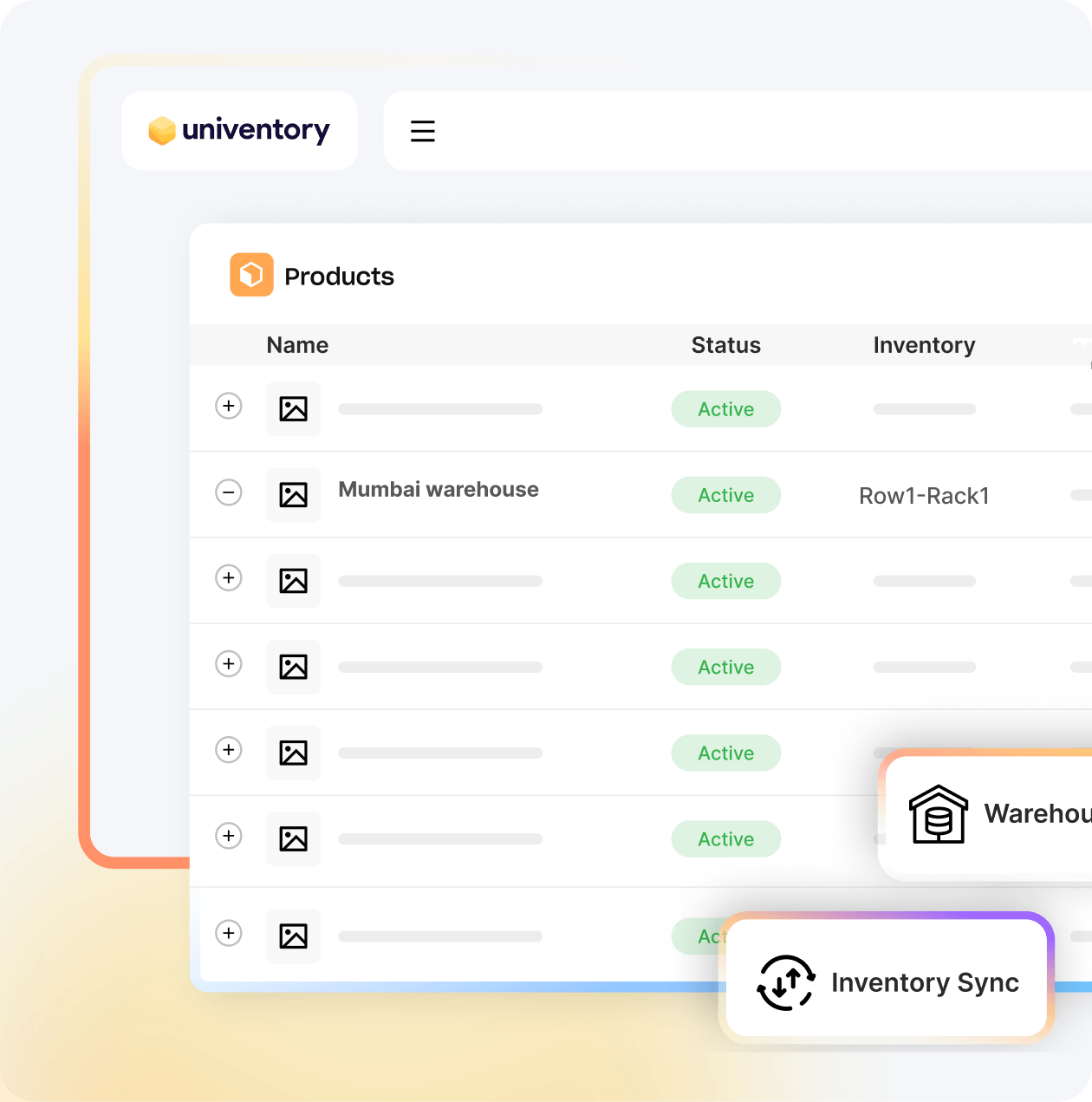Screen dimensions: 1092x1102
Task: Select the Row1-Rack1 inventory value
Action: (924, 496)
